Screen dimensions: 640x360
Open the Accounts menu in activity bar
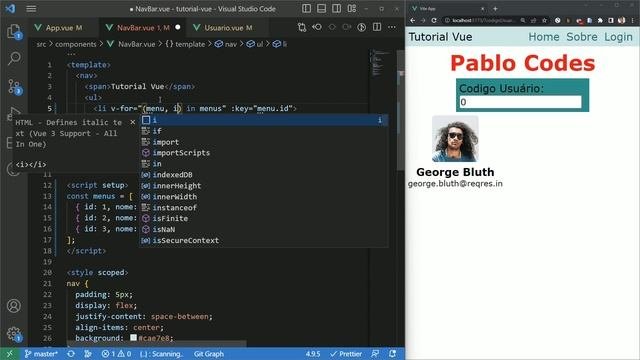coord(14,306)
